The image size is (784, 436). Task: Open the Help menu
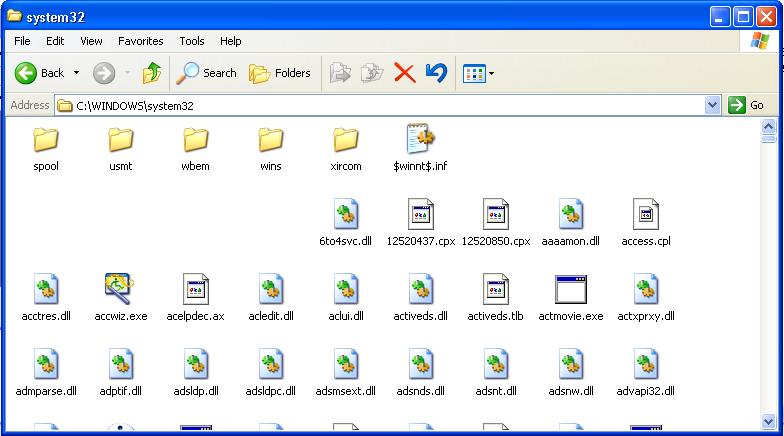[230, 41]
